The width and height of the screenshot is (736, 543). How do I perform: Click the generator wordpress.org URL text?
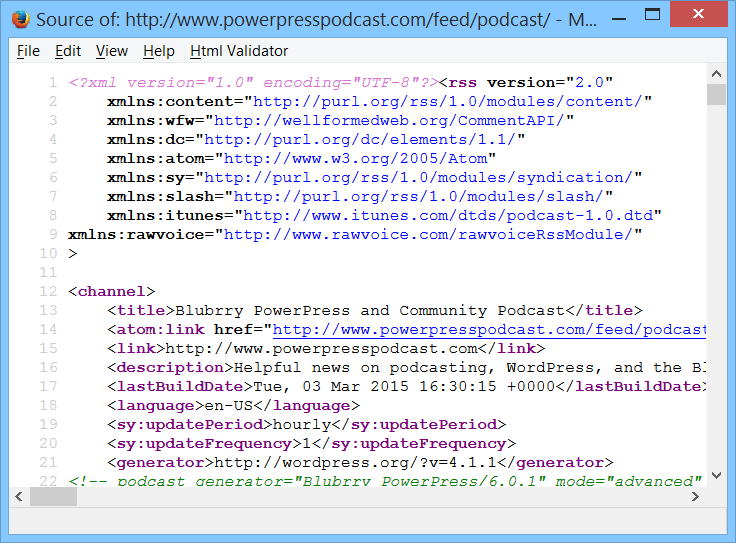(355, 462)
